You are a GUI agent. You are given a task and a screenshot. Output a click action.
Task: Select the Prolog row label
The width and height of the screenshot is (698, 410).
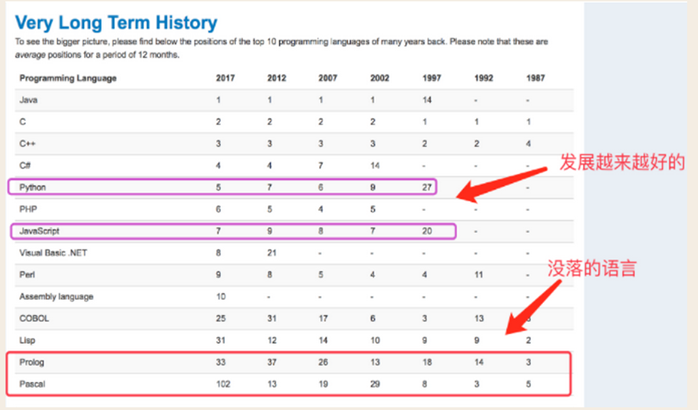click(x=32, y=362)
